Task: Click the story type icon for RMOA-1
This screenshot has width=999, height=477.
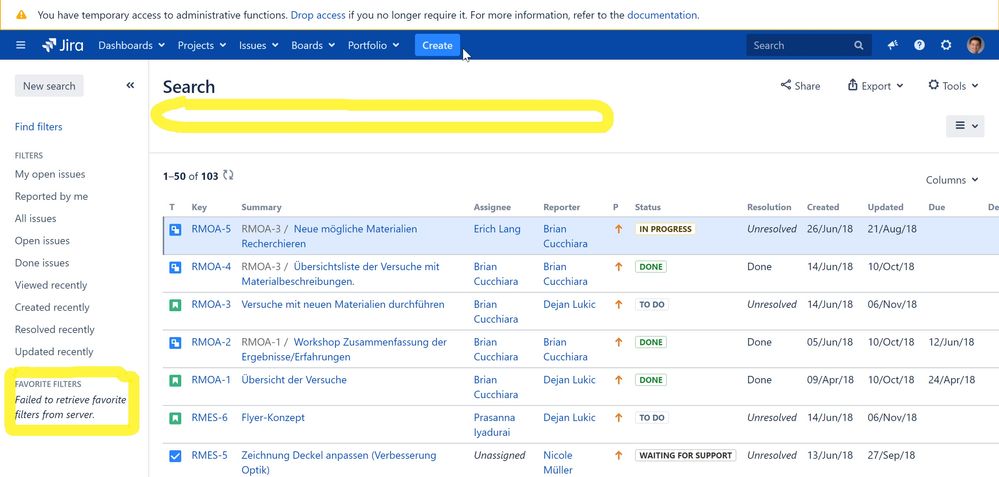Action: [175, 380]
